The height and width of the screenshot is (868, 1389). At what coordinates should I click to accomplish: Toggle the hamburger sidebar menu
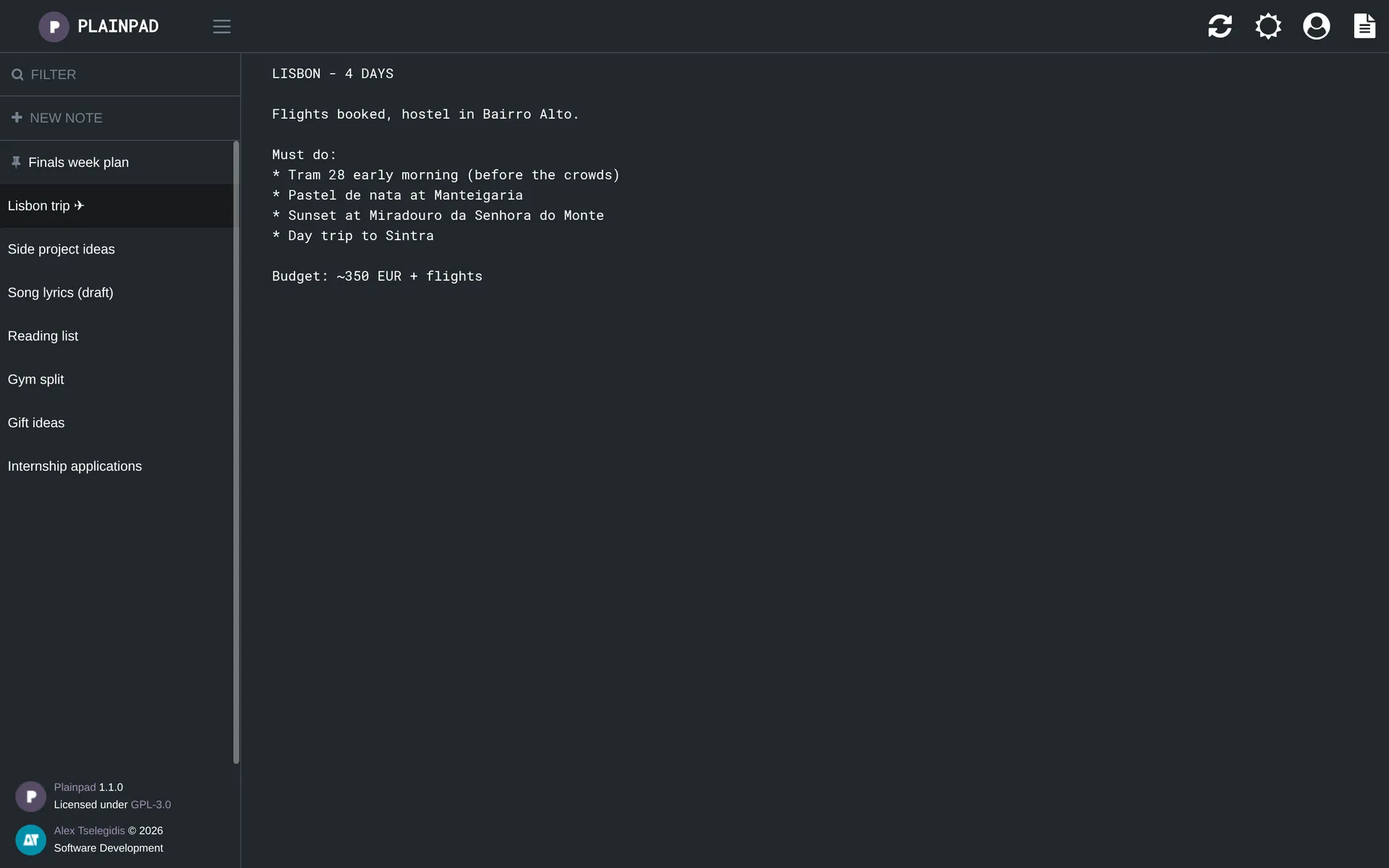click(221, 27)
